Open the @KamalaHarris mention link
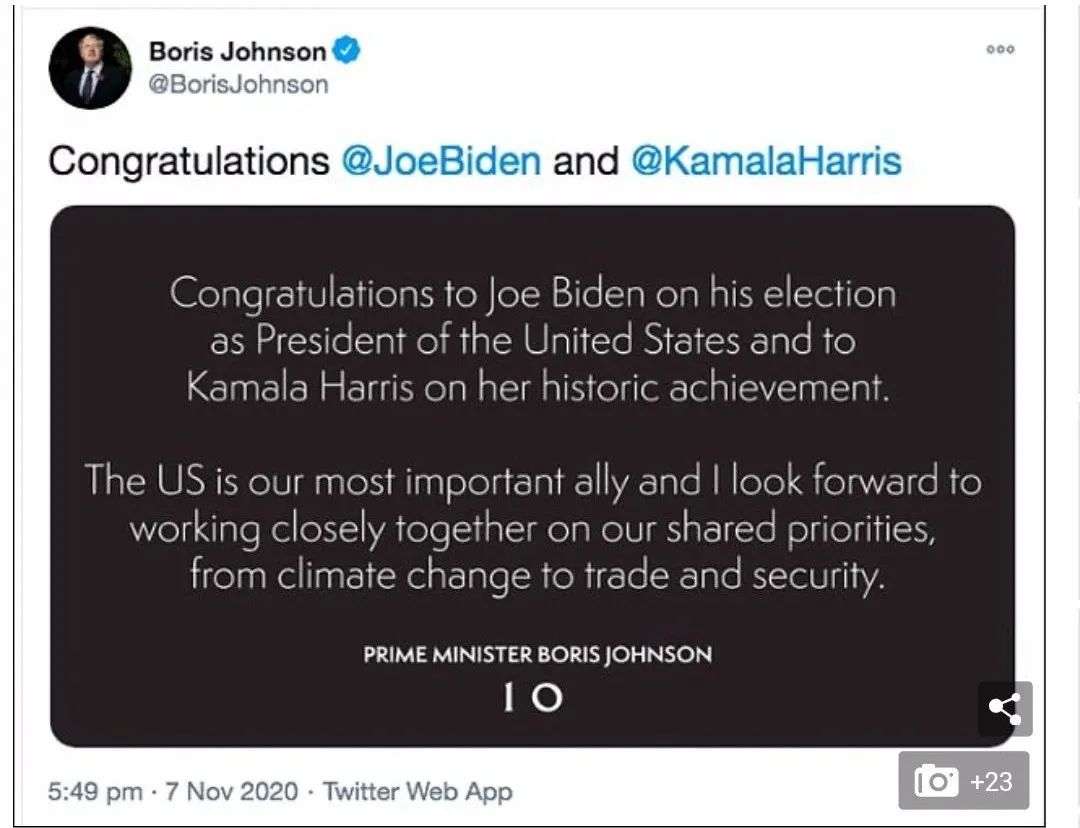 766,161
